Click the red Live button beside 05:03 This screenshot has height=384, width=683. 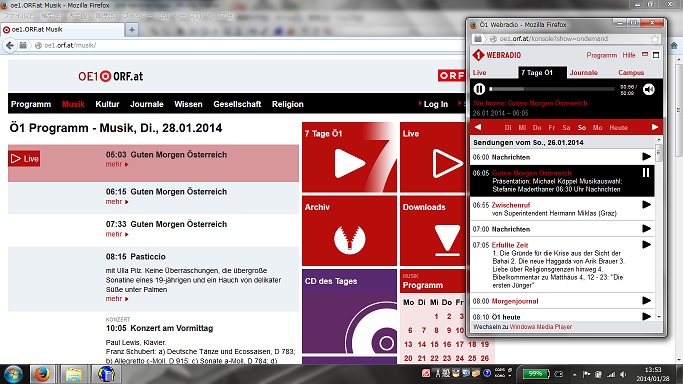point(24,158)
